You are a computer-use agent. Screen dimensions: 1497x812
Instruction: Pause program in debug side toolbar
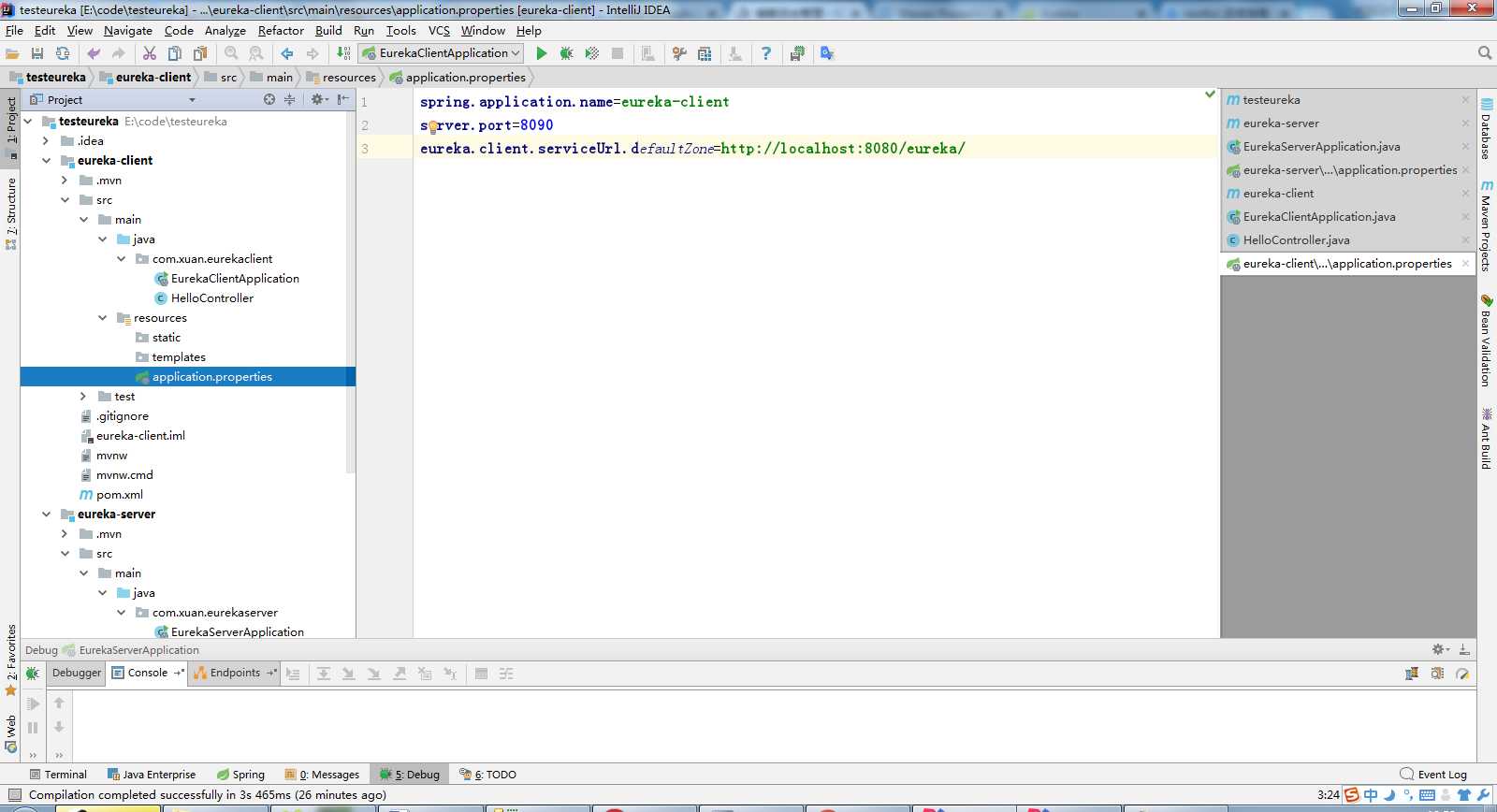[33, 727]
